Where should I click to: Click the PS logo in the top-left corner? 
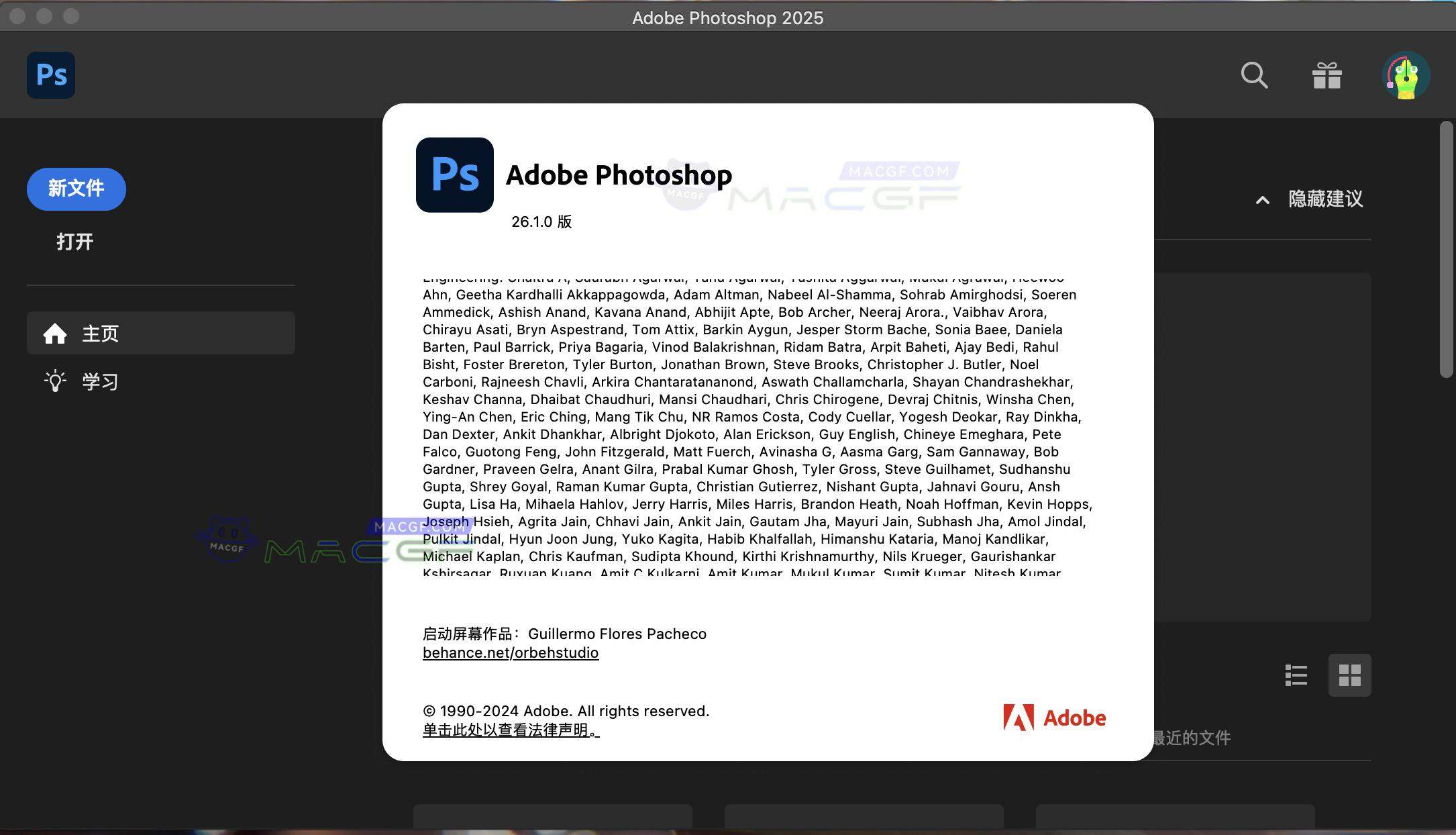[50, 75]
